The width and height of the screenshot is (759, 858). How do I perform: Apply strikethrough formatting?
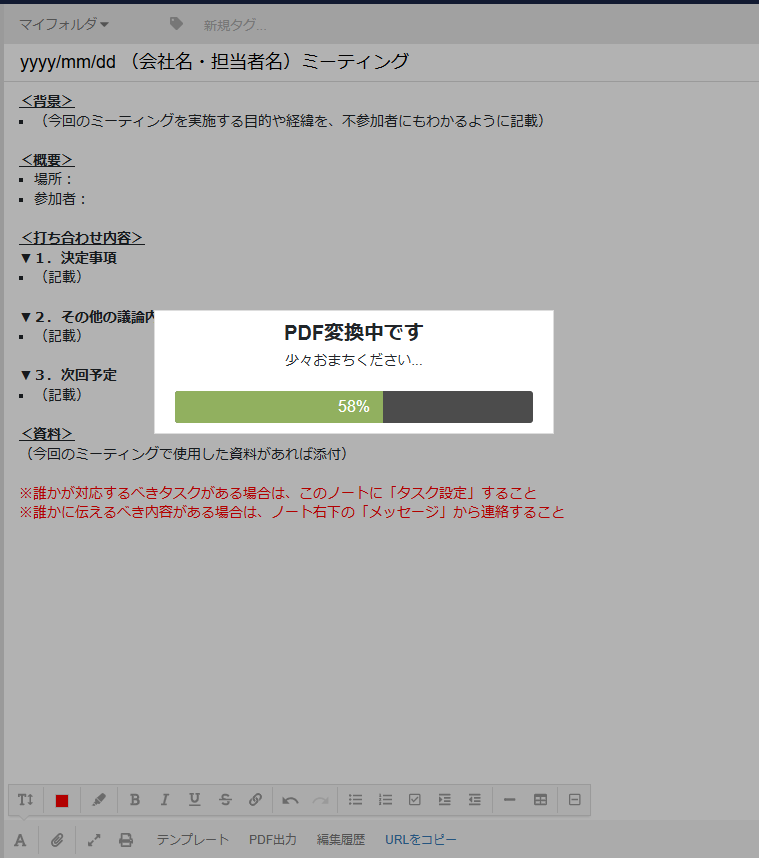point(225,800)
